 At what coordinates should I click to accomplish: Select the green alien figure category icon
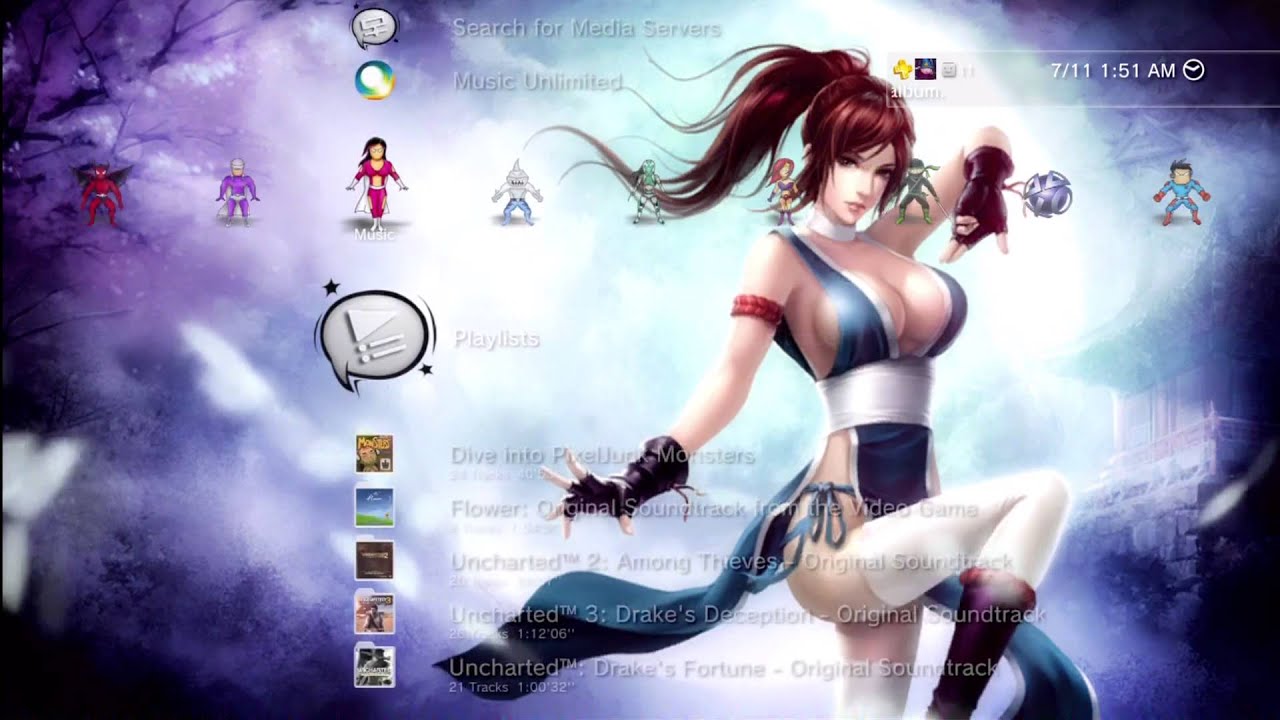pyautogui.click(x=647, y=192)
